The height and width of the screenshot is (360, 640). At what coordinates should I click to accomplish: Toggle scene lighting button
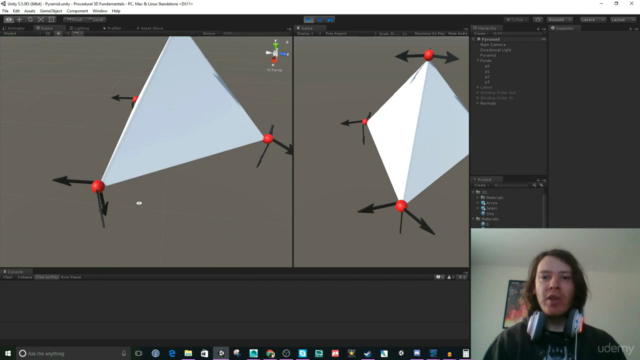(58, 33)
